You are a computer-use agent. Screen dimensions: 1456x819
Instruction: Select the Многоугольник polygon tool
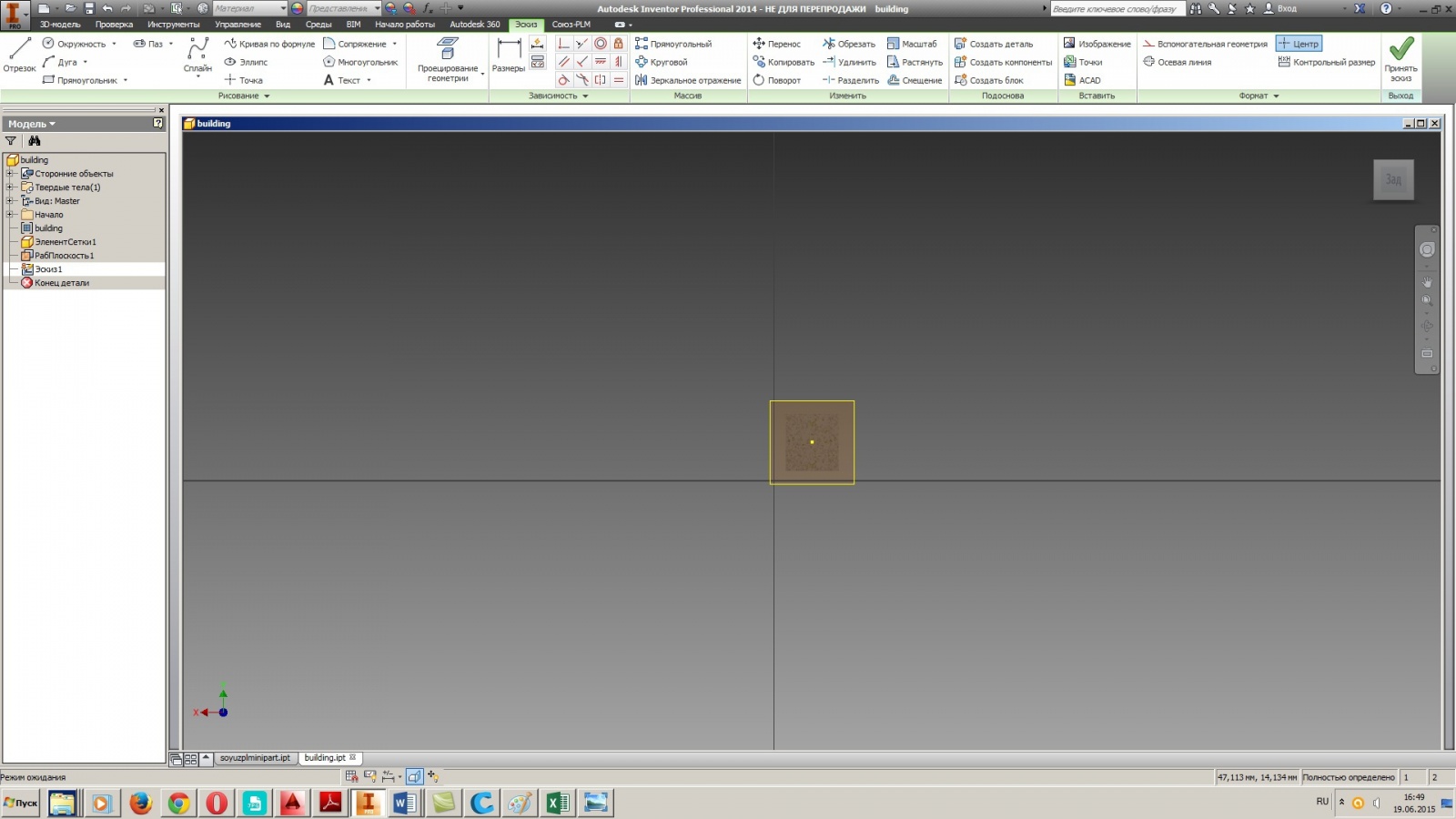click(360, 62)
